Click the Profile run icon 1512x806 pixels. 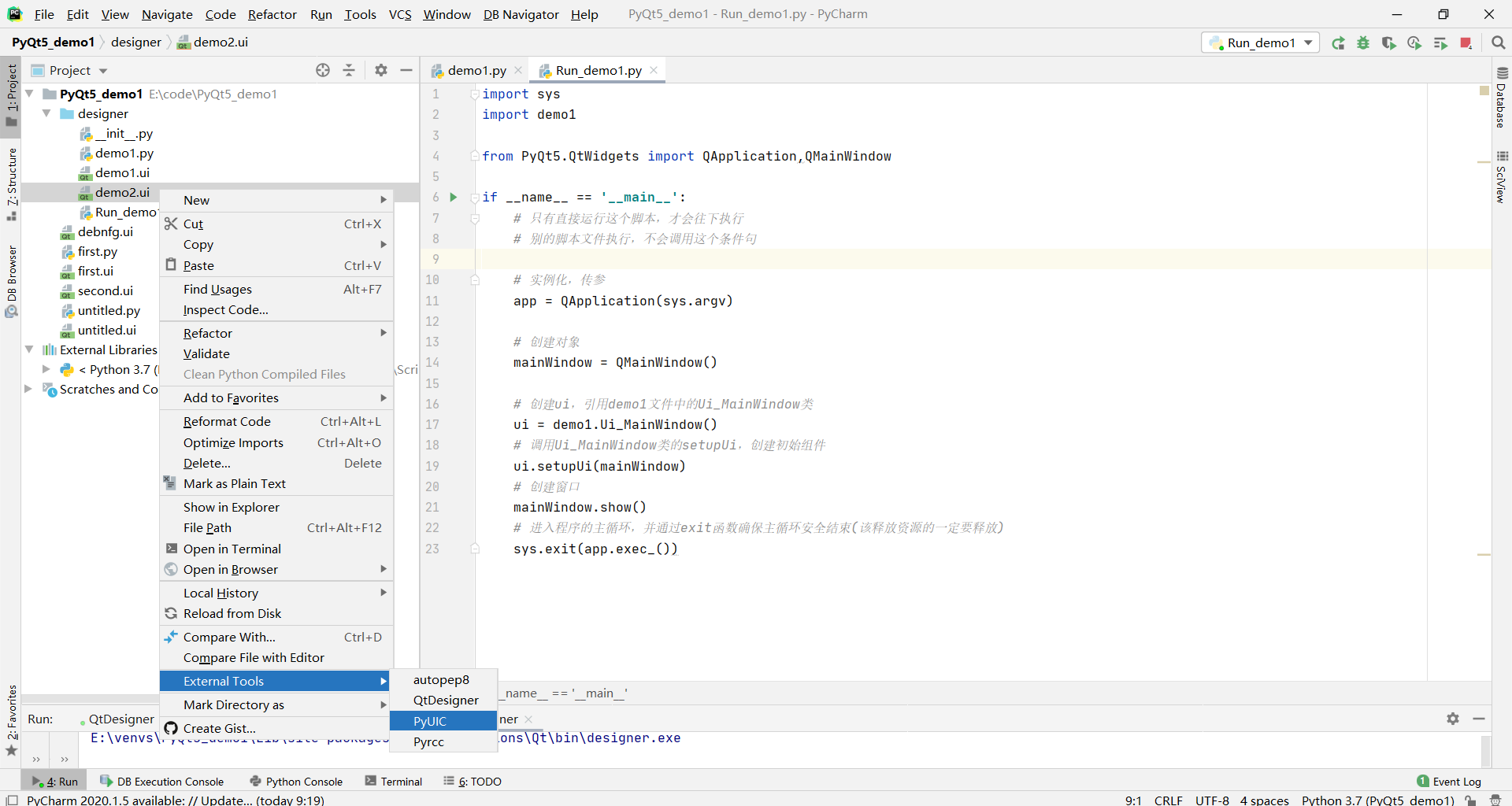point(1414,43)
